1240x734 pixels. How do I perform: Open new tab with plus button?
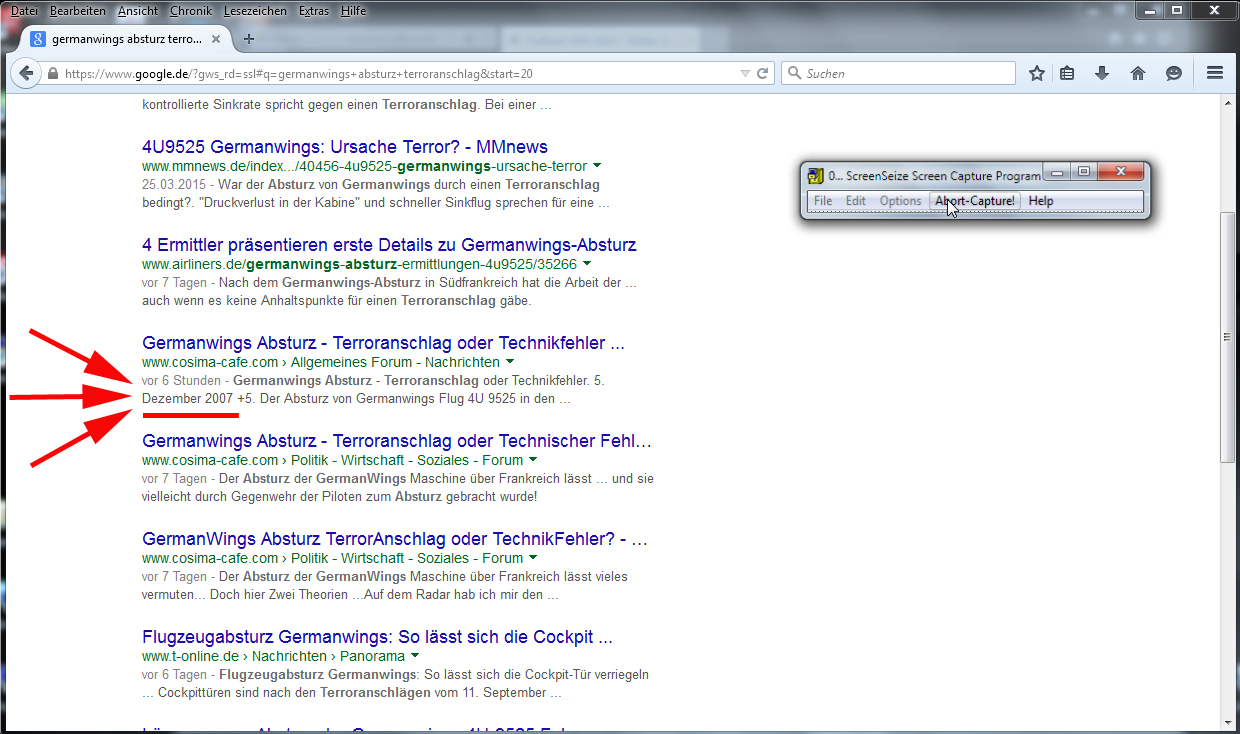pyautogui.click(x=249, y=40)
